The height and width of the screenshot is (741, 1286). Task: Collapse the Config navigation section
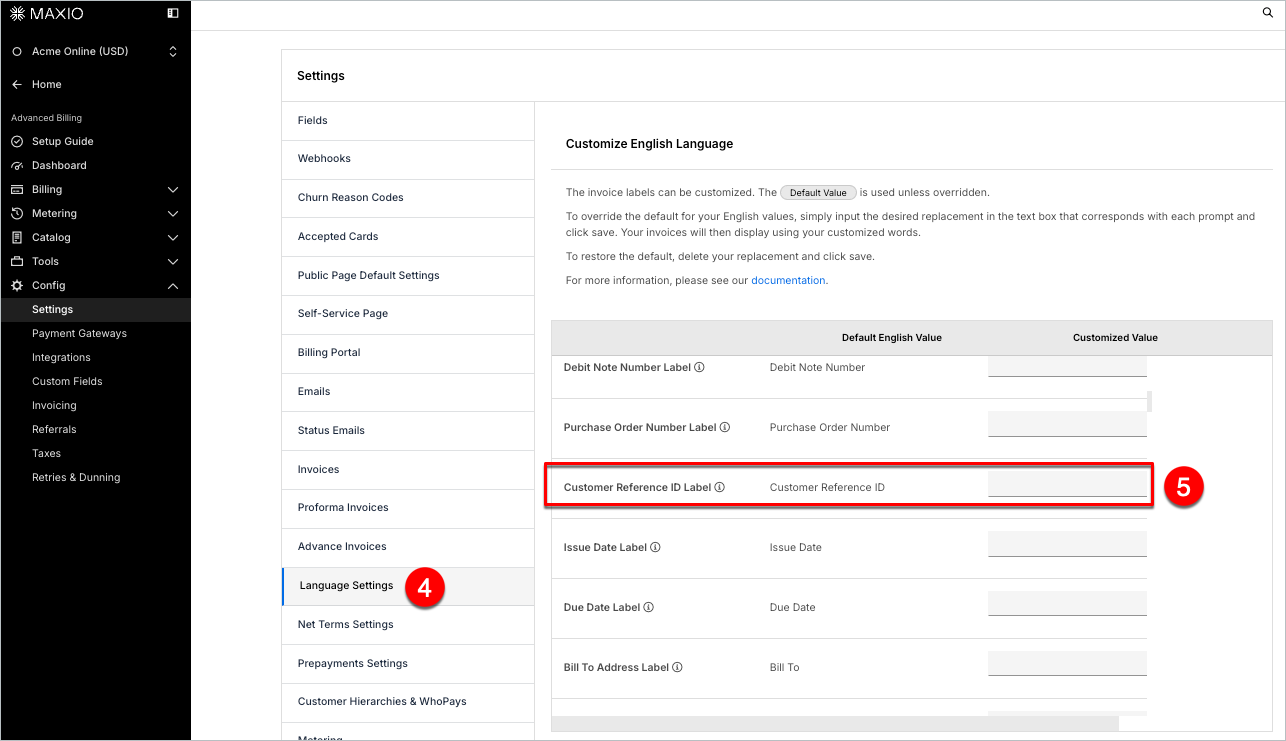pos(172,285)
